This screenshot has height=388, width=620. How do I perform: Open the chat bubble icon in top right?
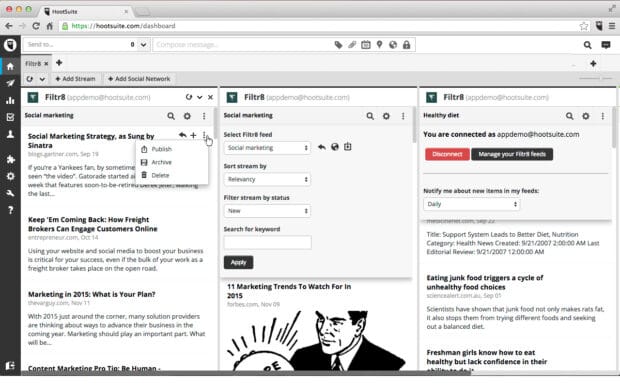[606, 45]
